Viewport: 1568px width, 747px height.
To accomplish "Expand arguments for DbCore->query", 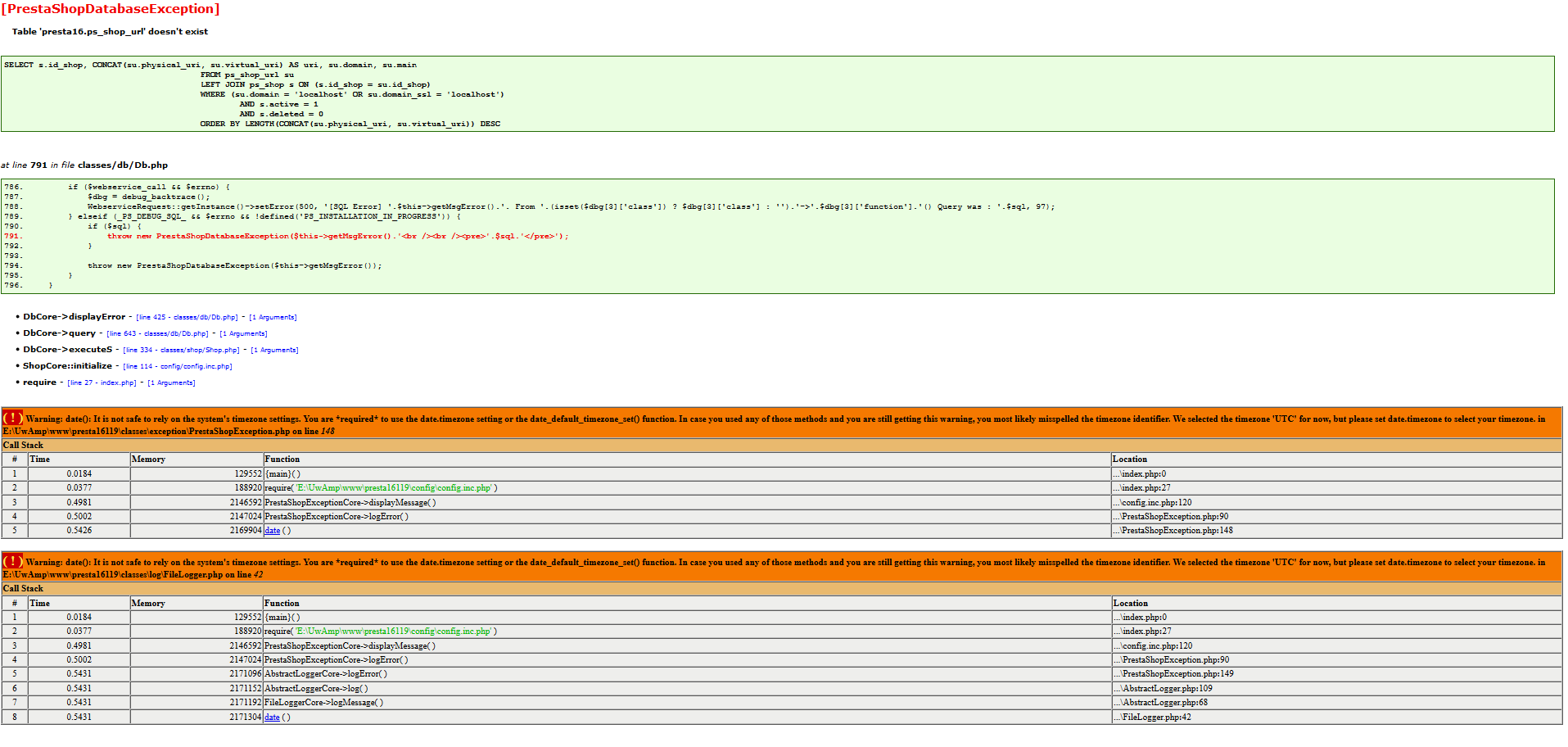I will (x=243, y=333).
